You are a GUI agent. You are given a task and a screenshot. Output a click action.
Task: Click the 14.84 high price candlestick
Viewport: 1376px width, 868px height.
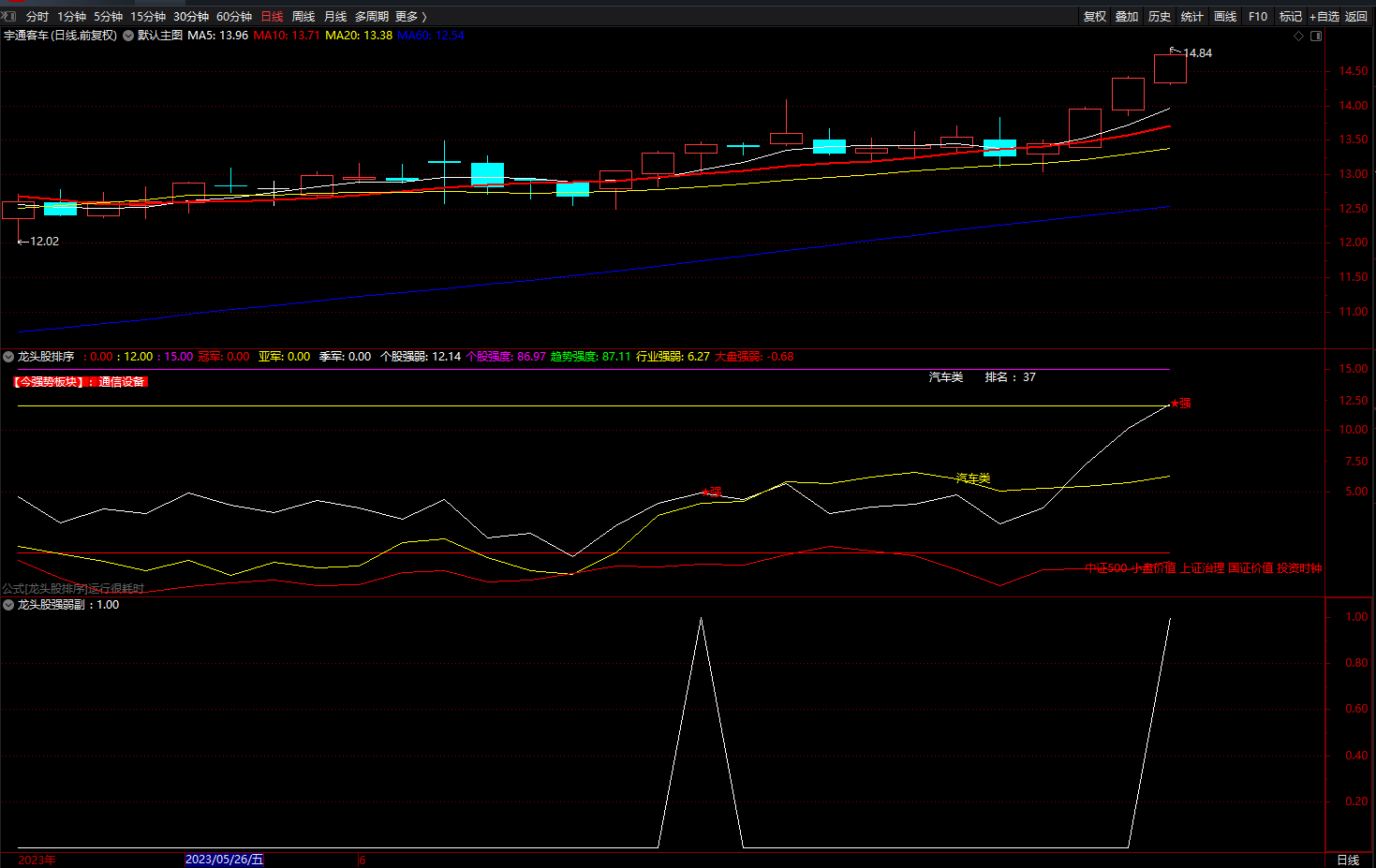(x=1170, y=69)
